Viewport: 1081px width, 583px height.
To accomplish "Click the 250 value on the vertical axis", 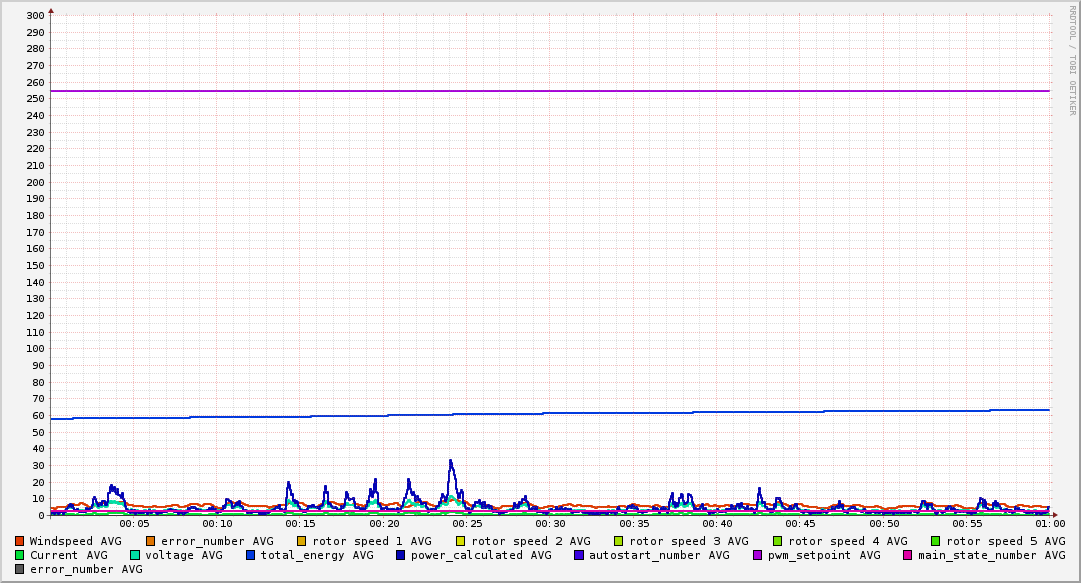I will (35, 99).
